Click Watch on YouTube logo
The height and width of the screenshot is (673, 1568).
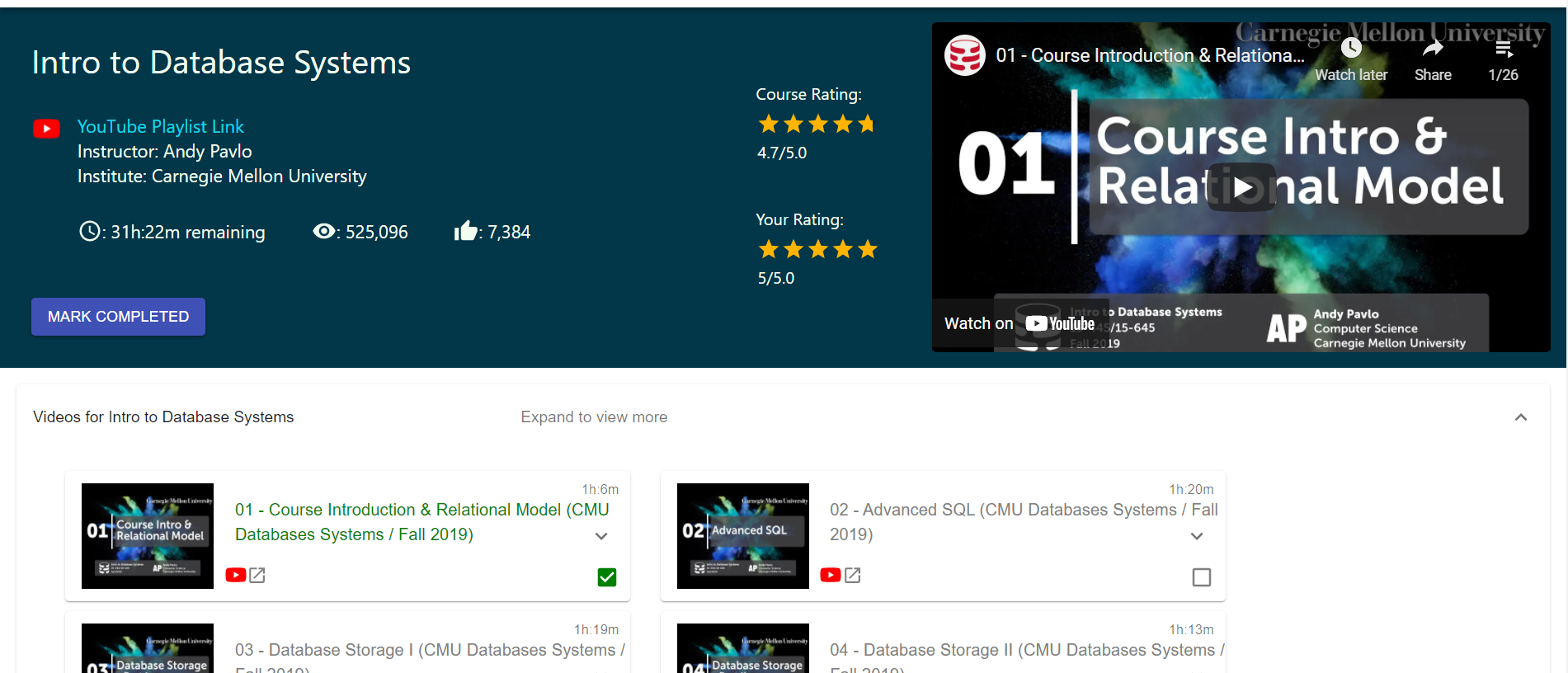(1060, 324)
